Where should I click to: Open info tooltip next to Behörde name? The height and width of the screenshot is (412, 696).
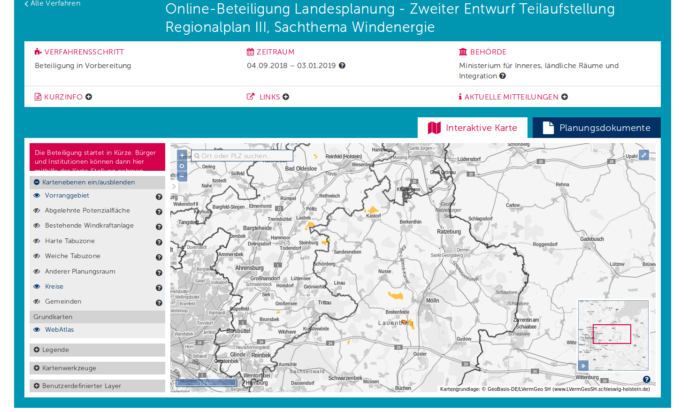tap(502, 76)
